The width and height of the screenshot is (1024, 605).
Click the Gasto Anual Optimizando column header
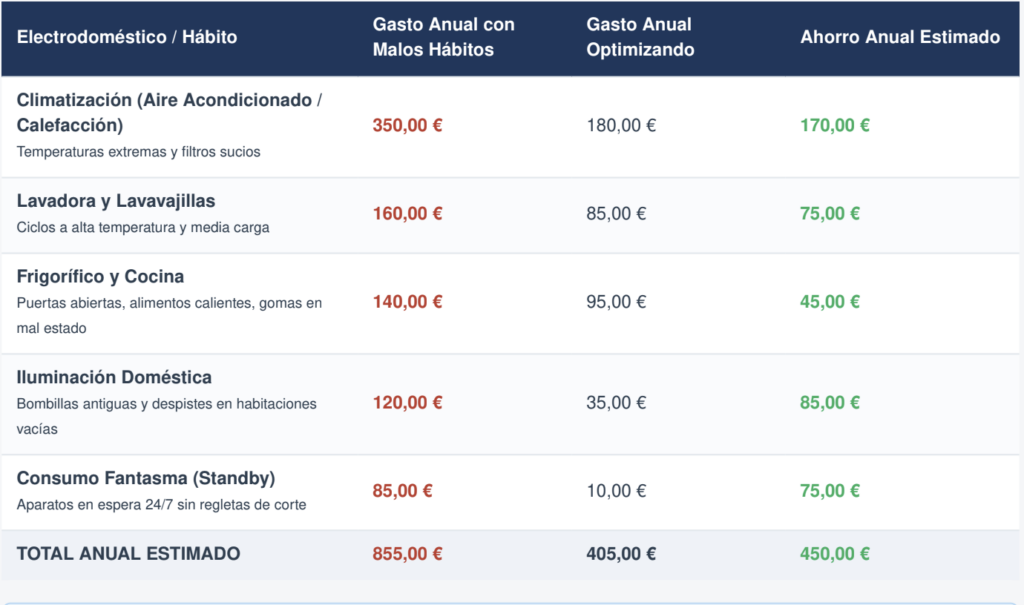[x=640, y=37]
